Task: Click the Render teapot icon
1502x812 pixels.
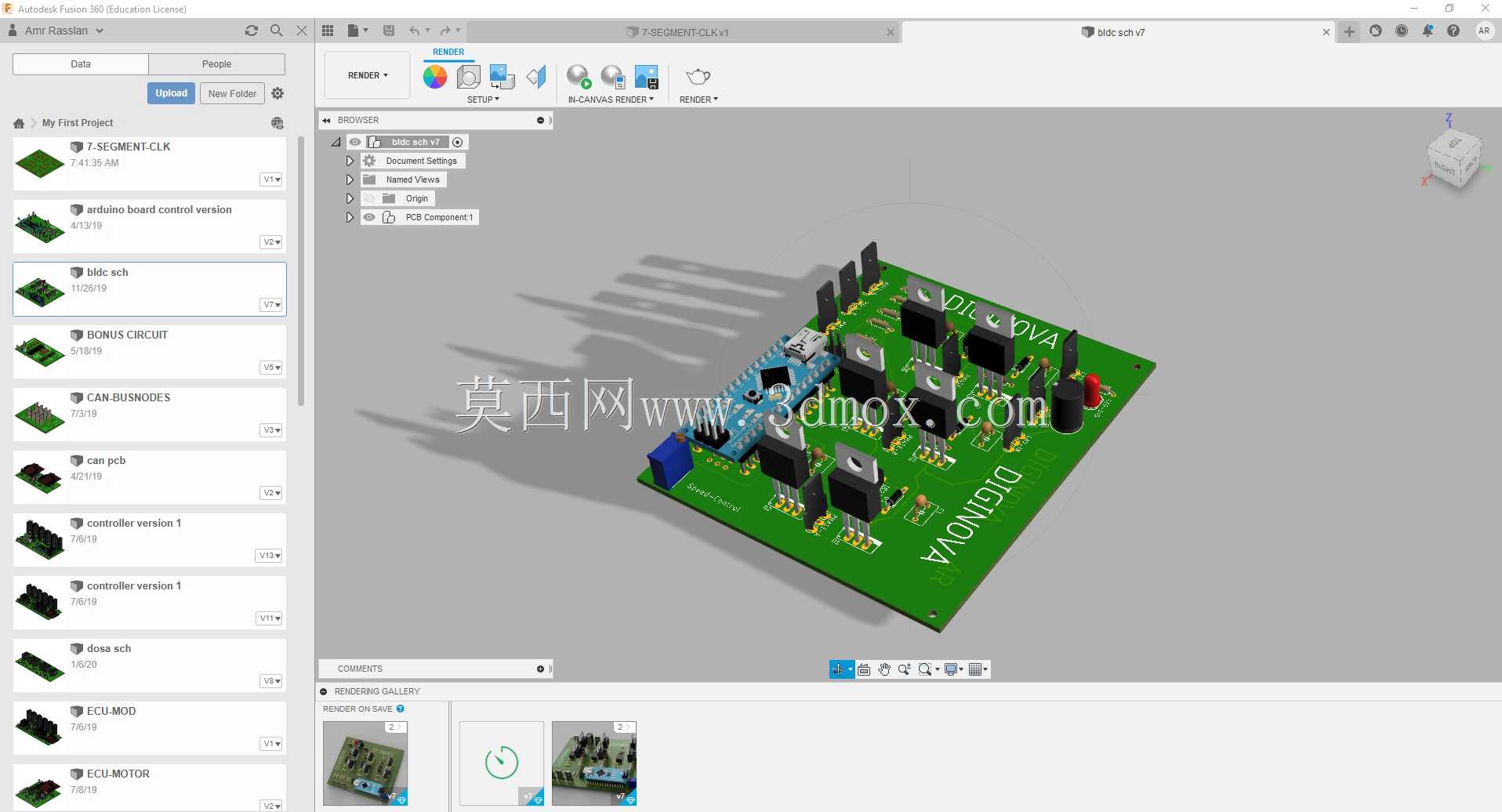Action: coord(698,77)
